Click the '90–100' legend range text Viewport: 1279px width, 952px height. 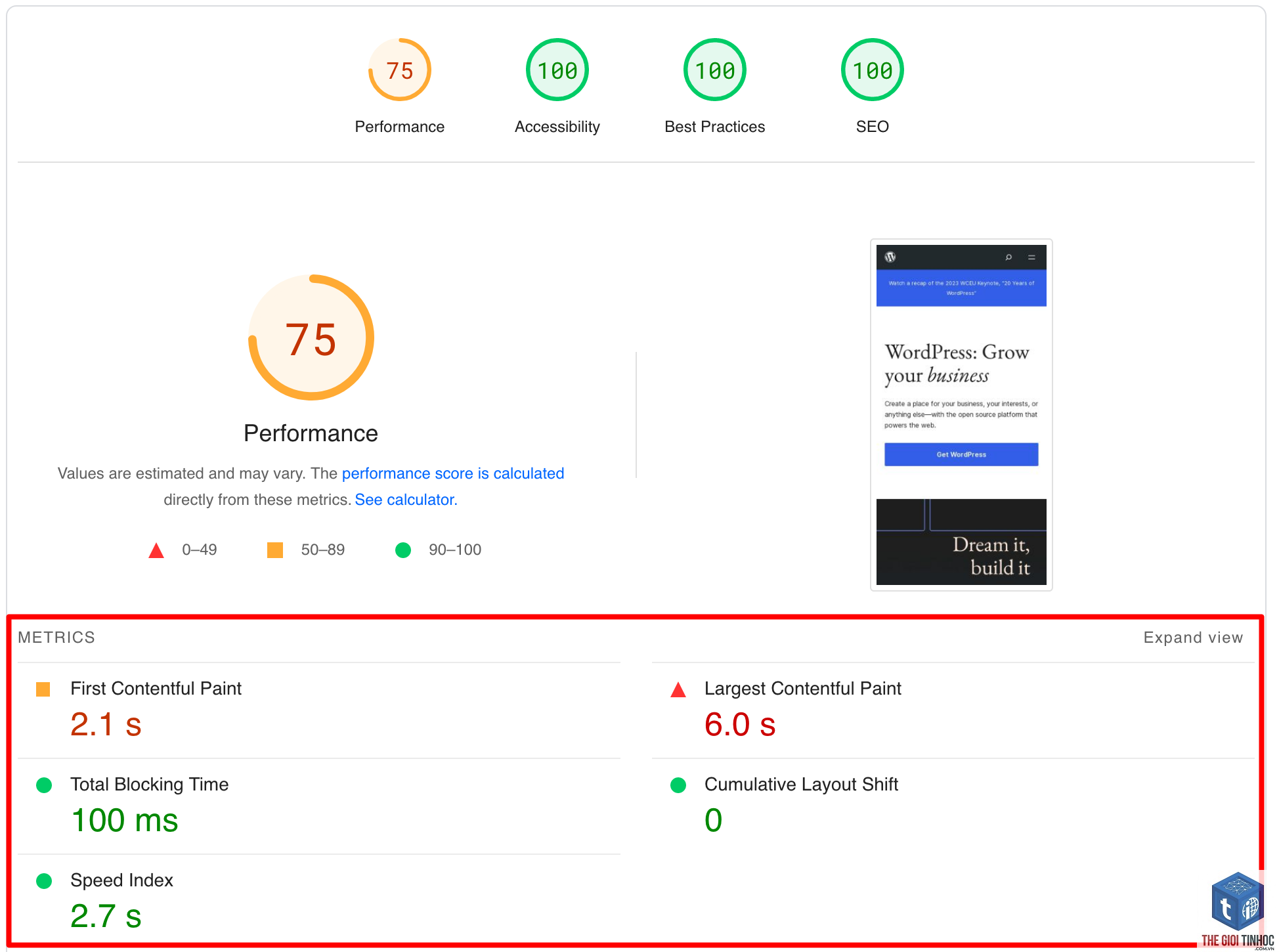tap(455, 550)
